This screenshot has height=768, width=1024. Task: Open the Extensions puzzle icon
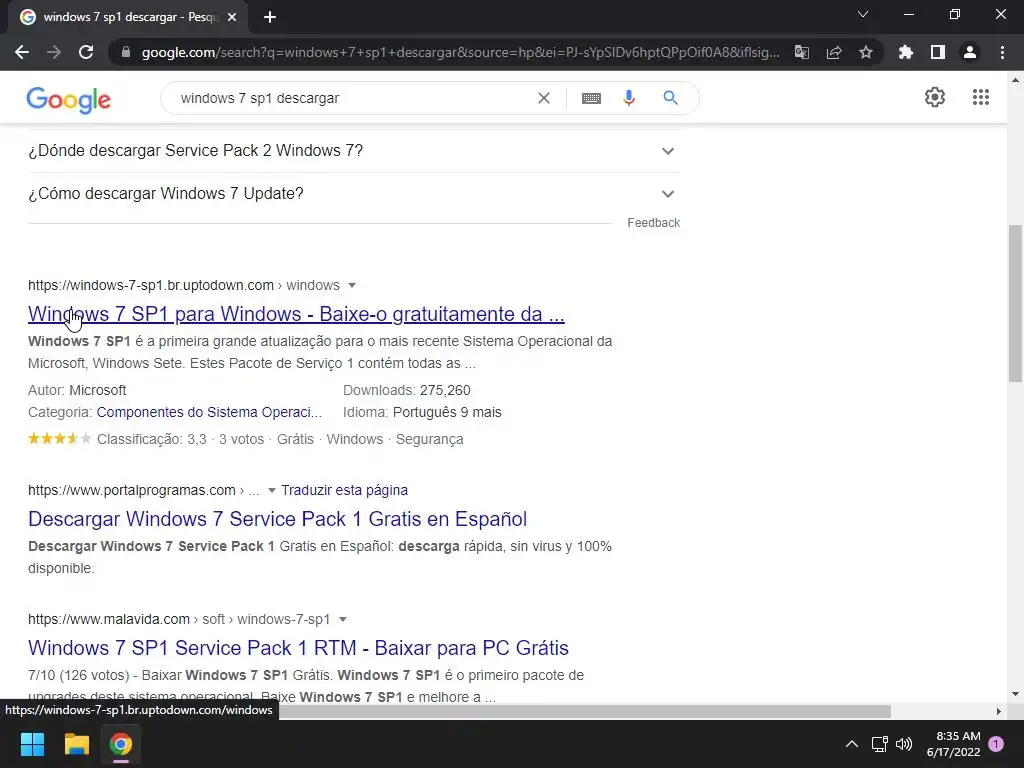(x=906, y=52)
